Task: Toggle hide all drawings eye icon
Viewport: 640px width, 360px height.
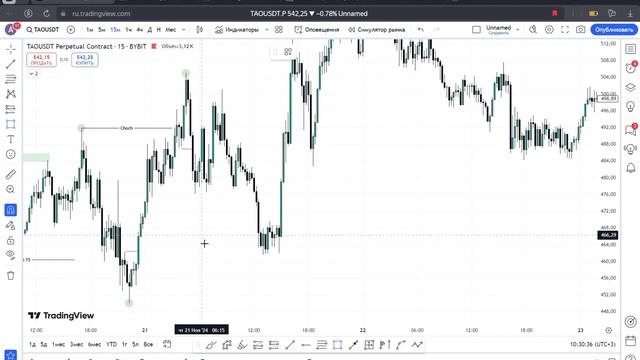Action: (x=11, y=255)
